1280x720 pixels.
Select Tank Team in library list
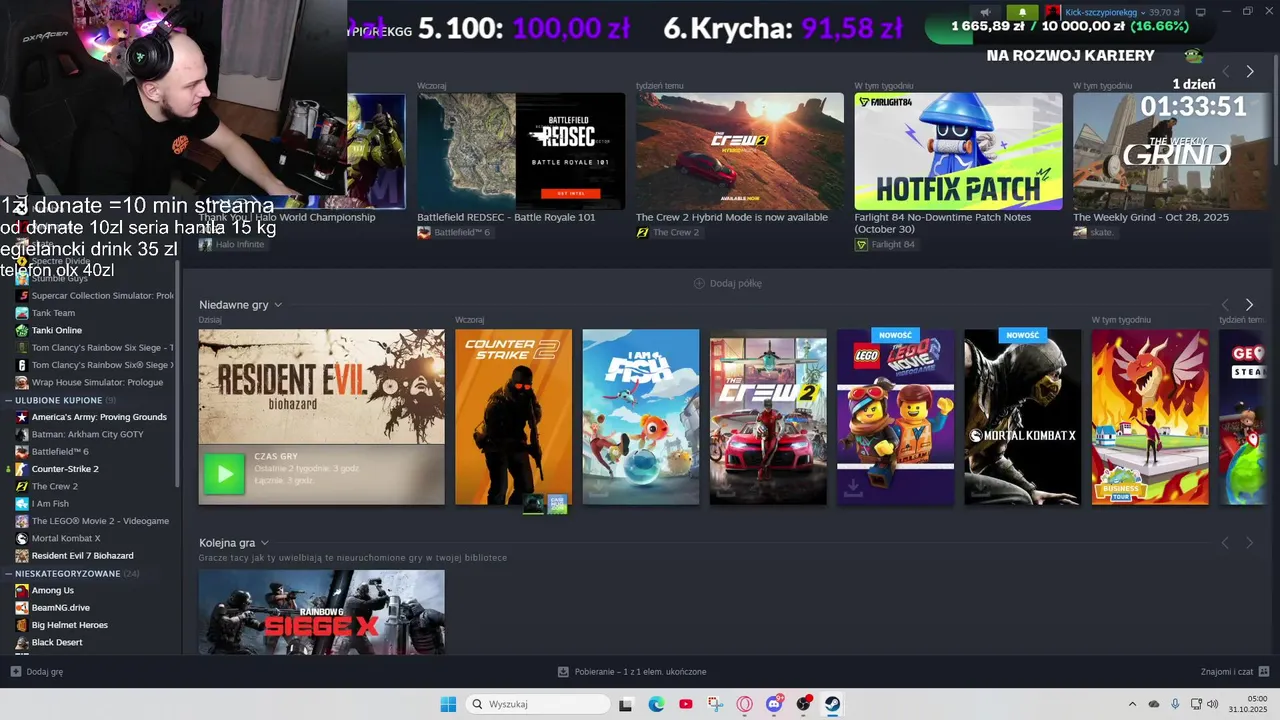tap(53, 313)
